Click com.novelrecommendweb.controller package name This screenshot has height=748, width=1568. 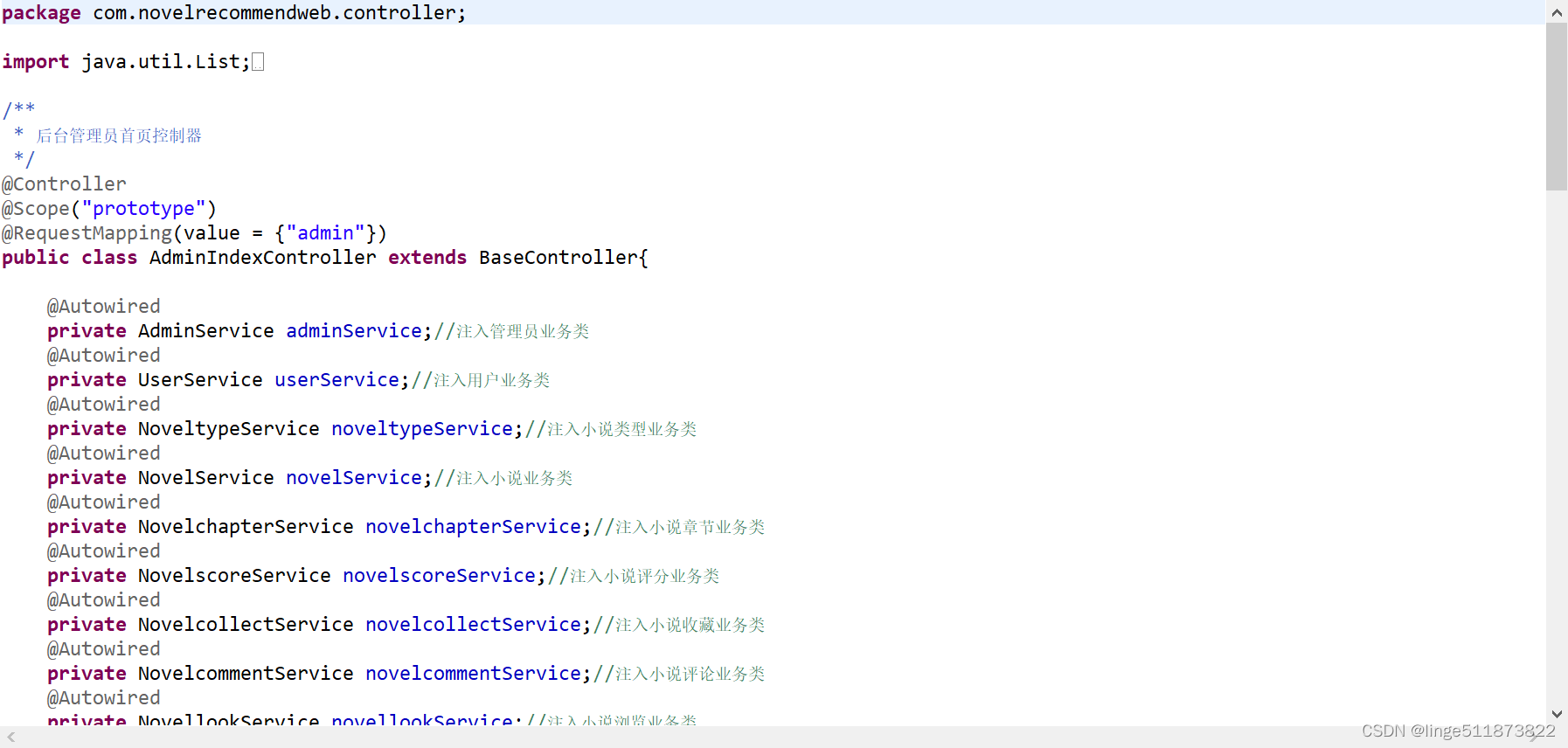(x=274, y=13)
